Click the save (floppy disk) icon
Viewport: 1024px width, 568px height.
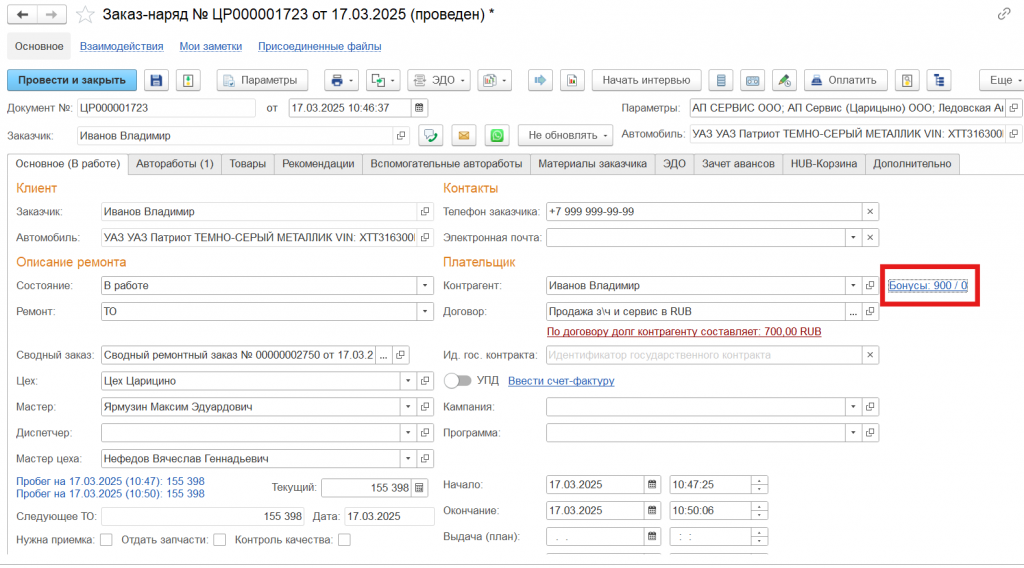155,80
